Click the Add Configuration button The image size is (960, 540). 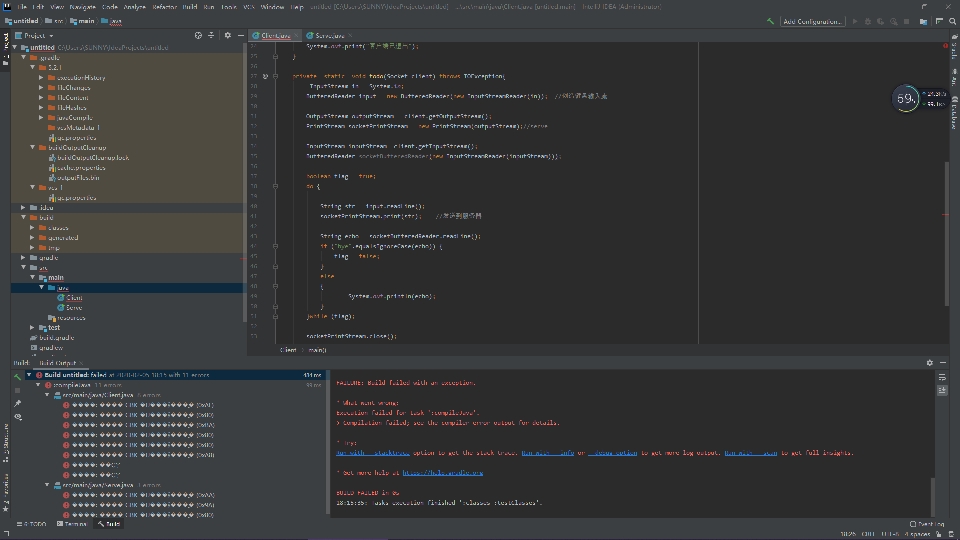(811, 20)
